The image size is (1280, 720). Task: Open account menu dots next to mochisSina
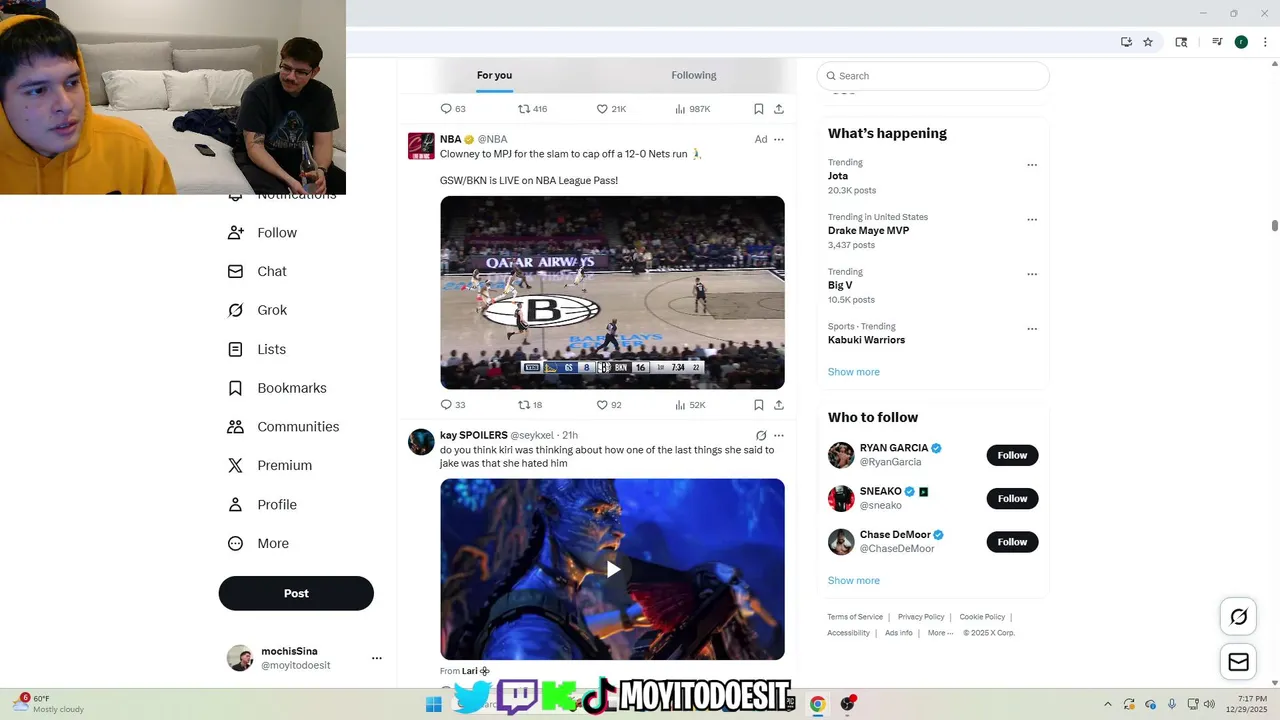click(377, 658)
